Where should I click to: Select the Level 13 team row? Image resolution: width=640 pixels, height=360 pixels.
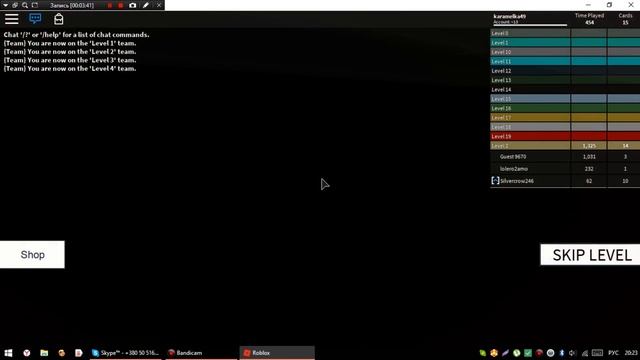click(565, 80)
